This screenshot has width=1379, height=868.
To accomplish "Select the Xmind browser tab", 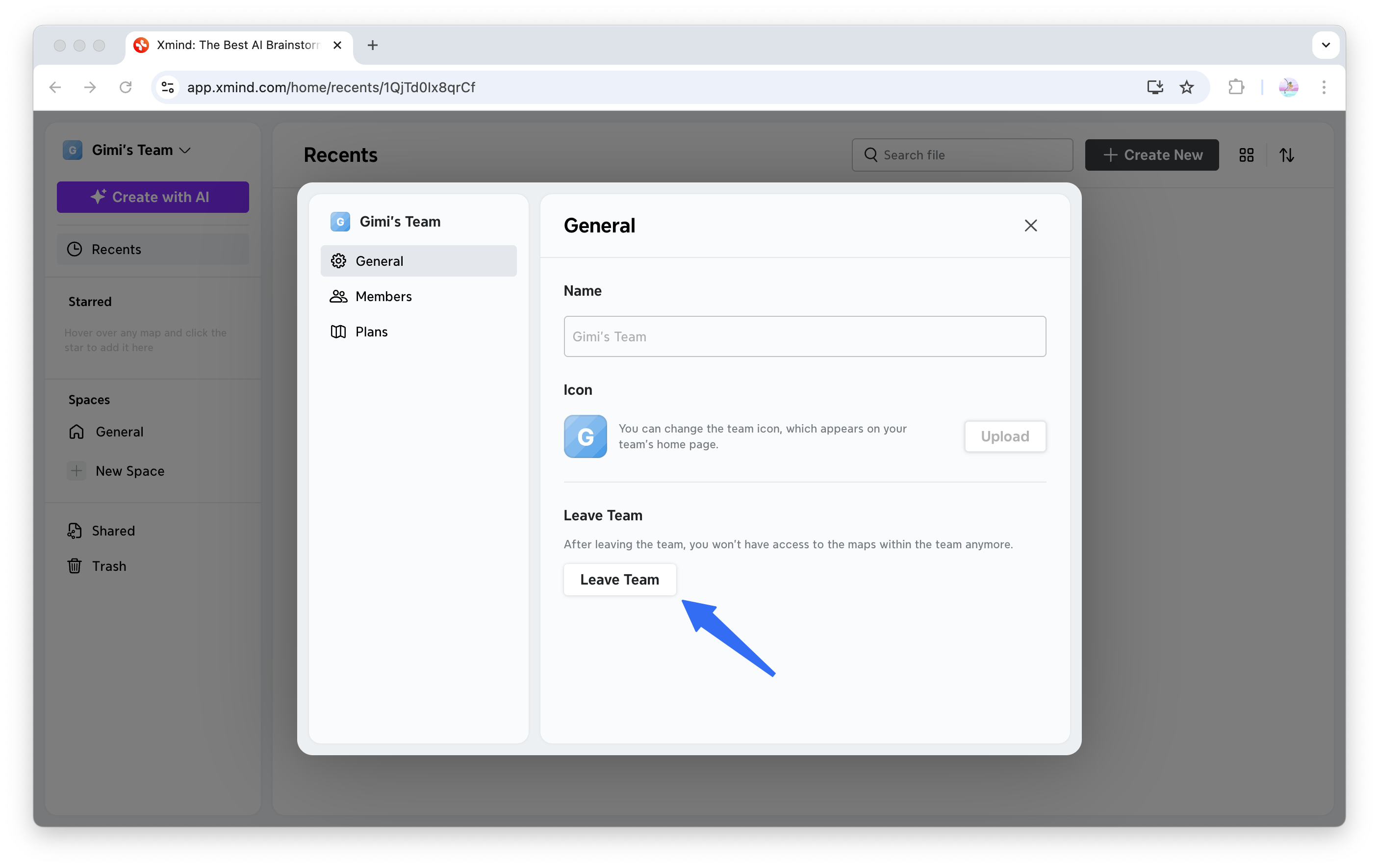I will tap(239, 45).
